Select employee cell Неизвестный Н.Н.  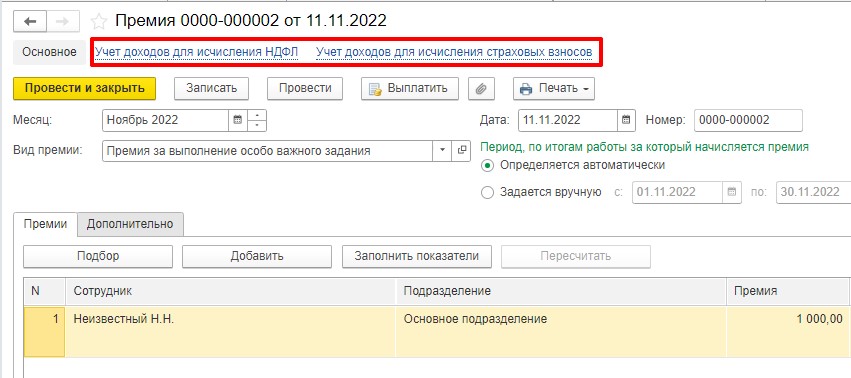pos(230,331)
